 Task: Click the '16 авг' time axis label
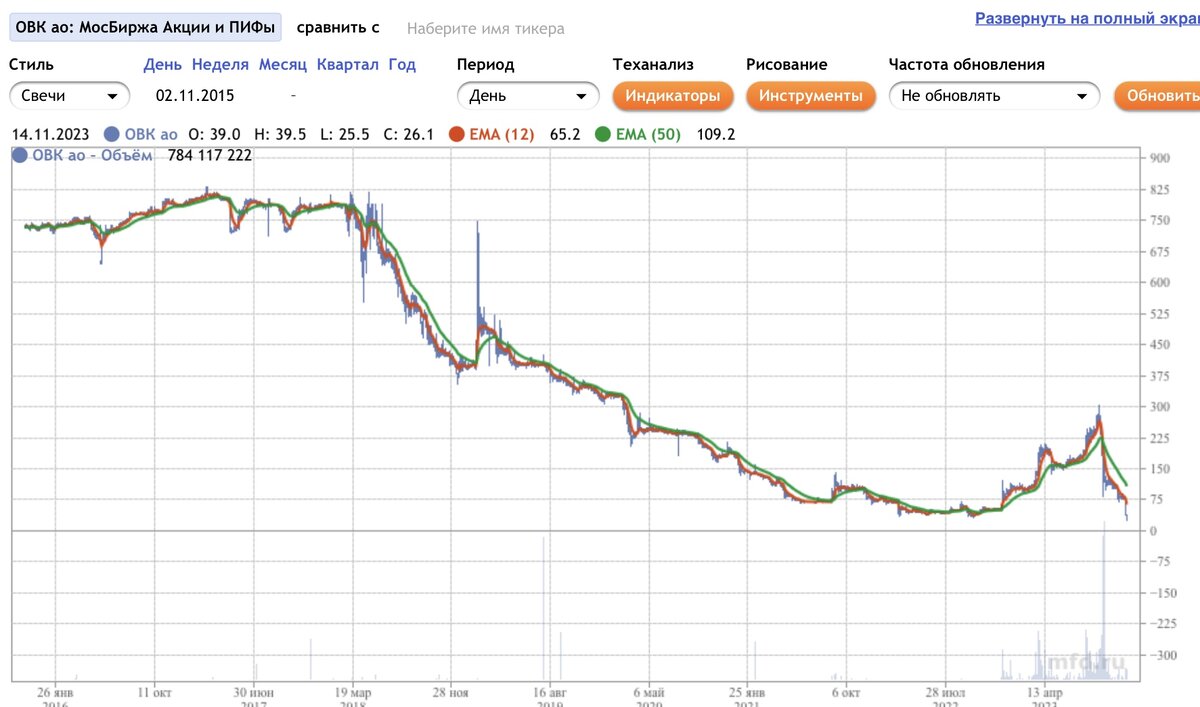[x=550, y=691]
